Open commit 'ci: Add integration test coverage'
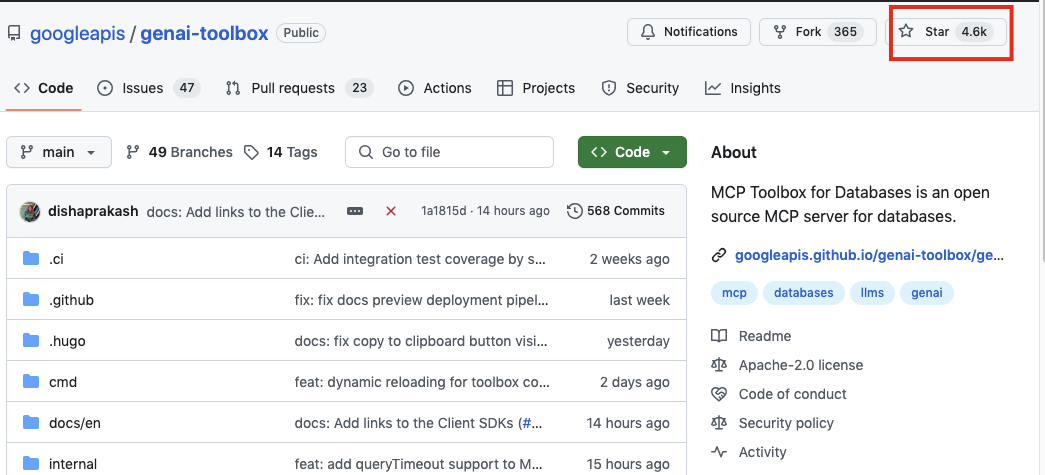This screenshot has height=475, width=1045. [421, 258]
